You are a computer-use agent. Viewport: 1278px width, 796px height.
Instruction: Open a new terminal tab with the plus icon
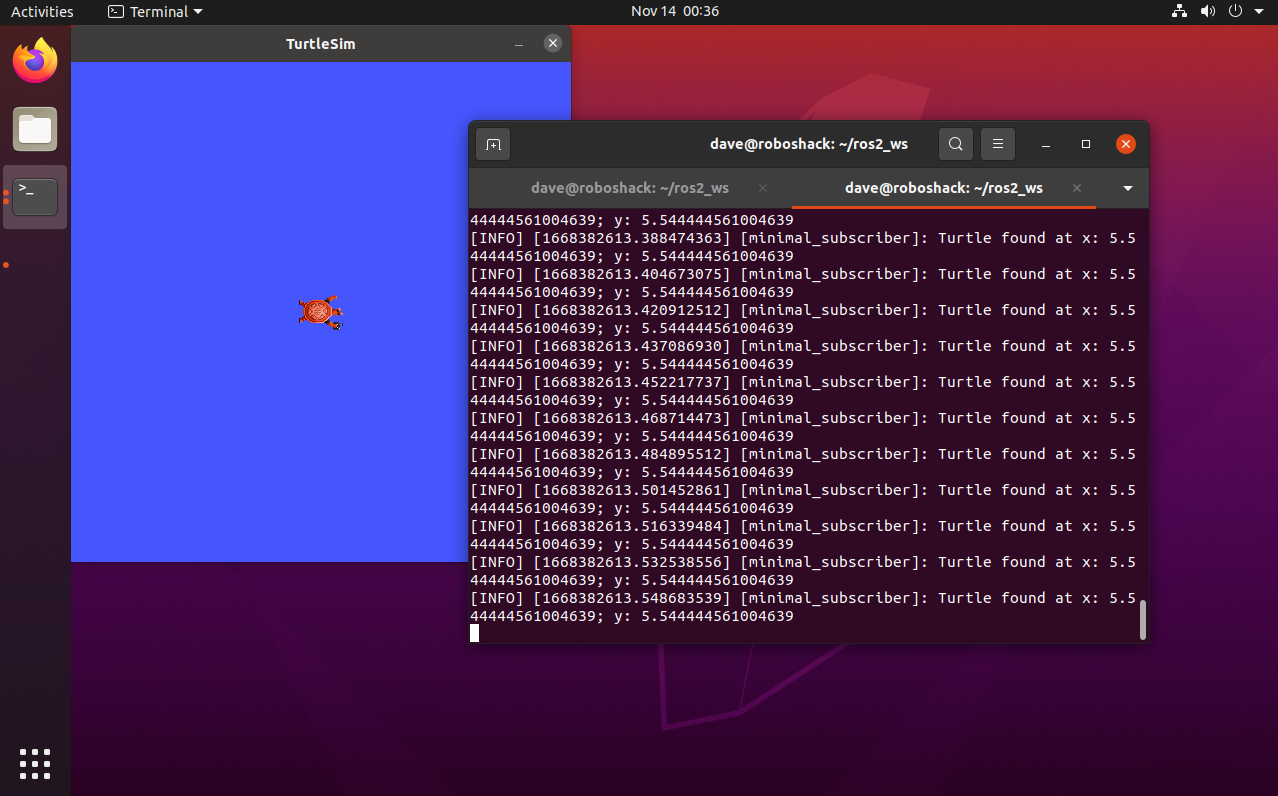tap(493, 144)
